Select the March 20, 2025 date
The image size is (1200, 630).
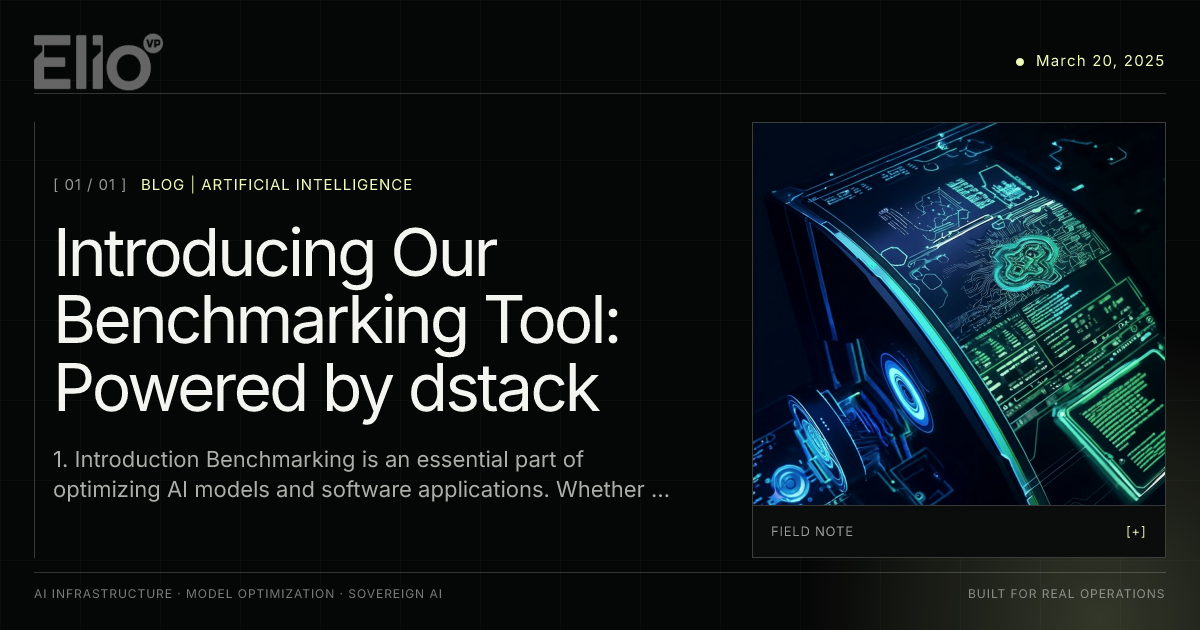(1100, 61)
